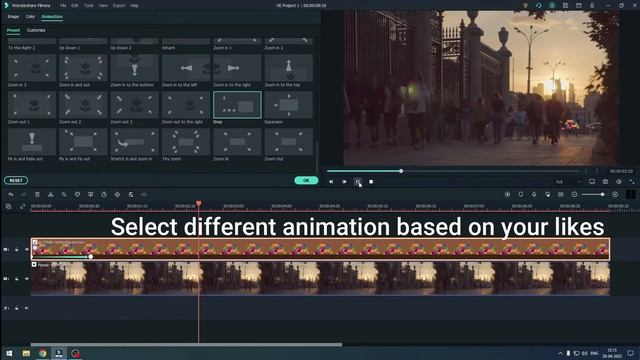Pause the preview playback
The image size is (640, 360).
click(358, 182)
